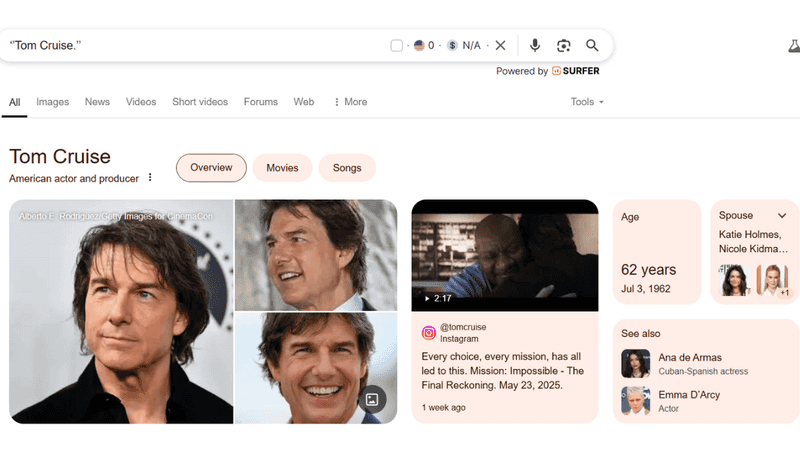Image resolution: width=800 pixels, height=457 pixels.
Task: Click the magnifying glass search icon
Action: 592,45
